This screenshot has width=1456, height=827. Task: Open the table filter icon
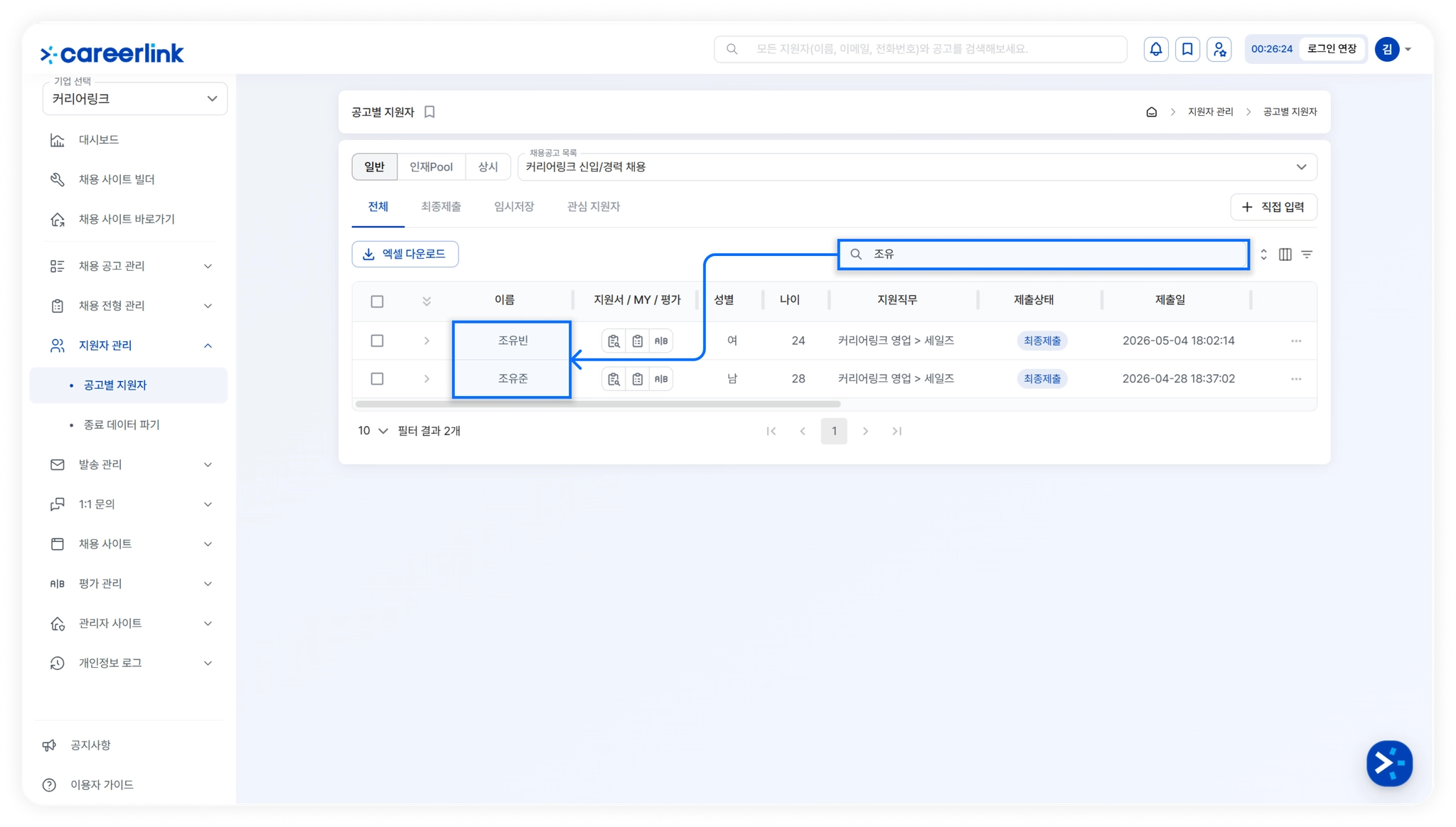[1307, 255]
